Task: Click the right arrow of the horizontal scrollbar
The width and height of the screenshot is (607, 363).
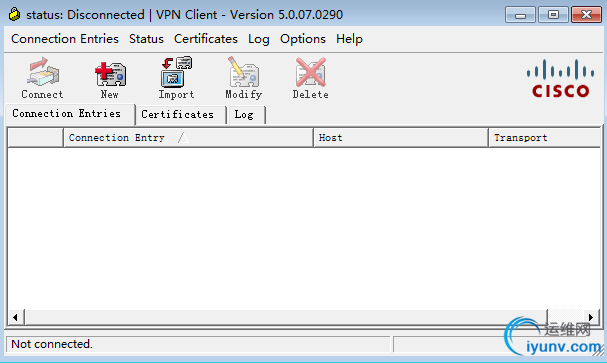Action: coord(591,317)
